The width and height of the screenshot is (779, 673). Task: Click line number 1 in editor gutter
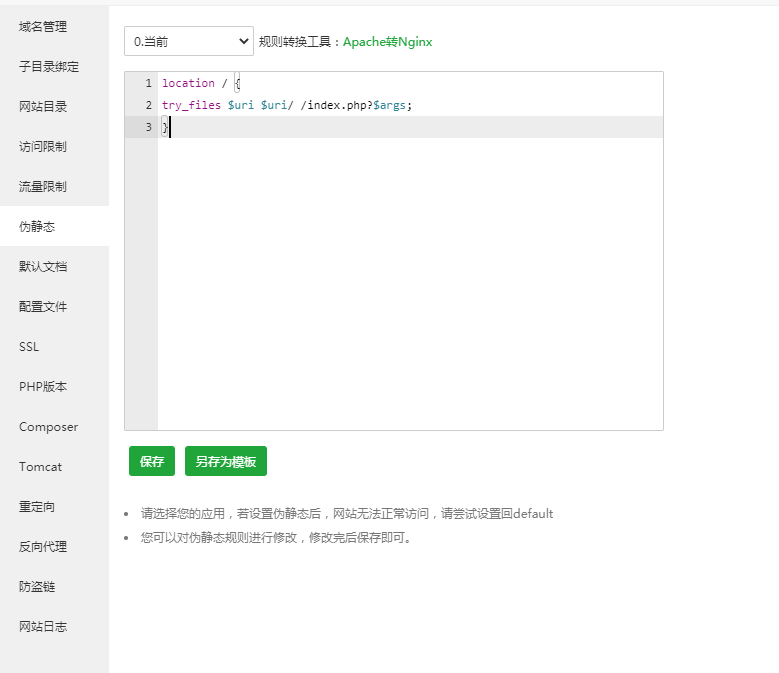click(148, 83)
